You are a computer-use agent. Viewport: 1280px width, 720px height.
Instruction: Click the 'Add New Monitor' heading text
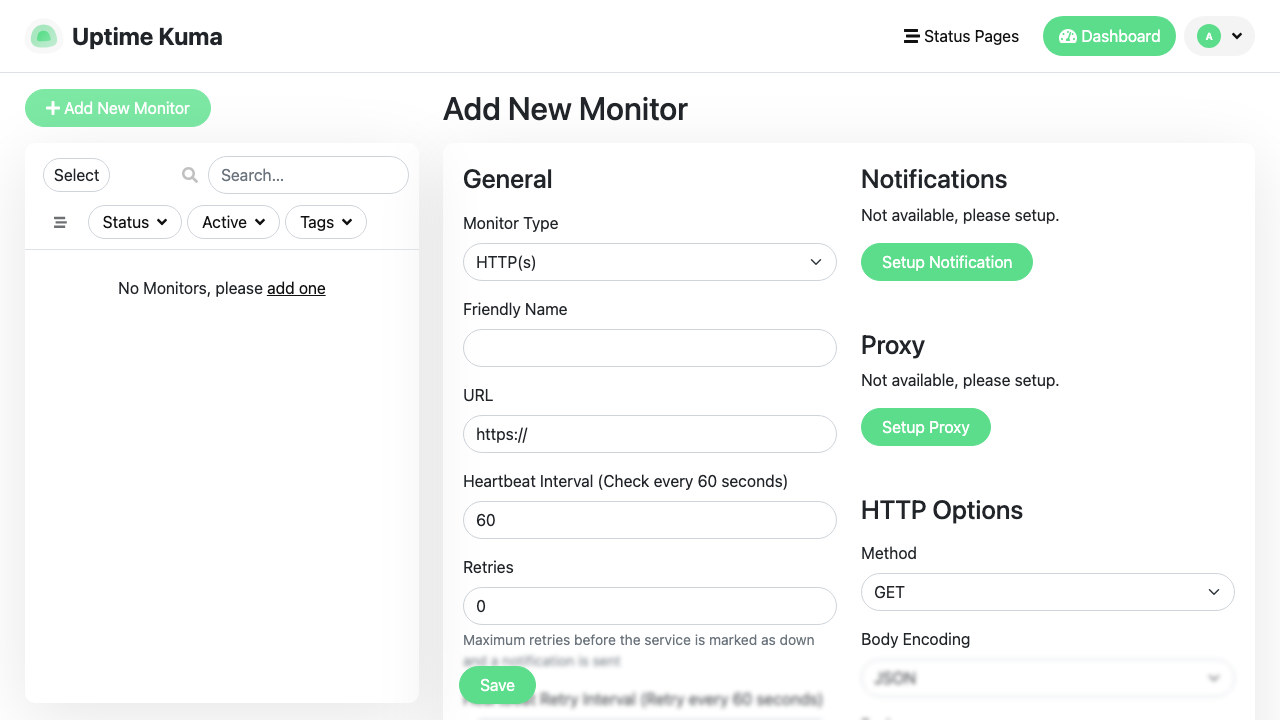coord(566,108)
